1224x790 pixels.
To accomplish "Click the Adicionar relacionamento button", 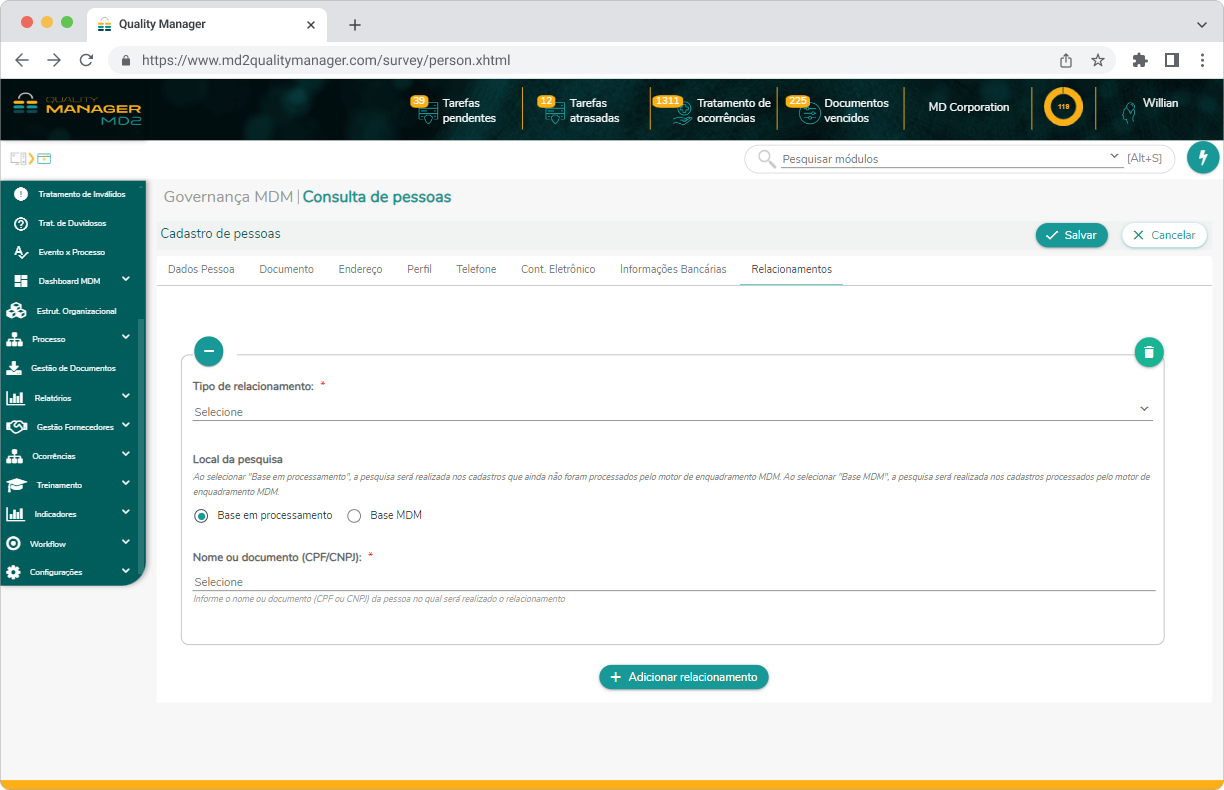I will pos(684,677).
